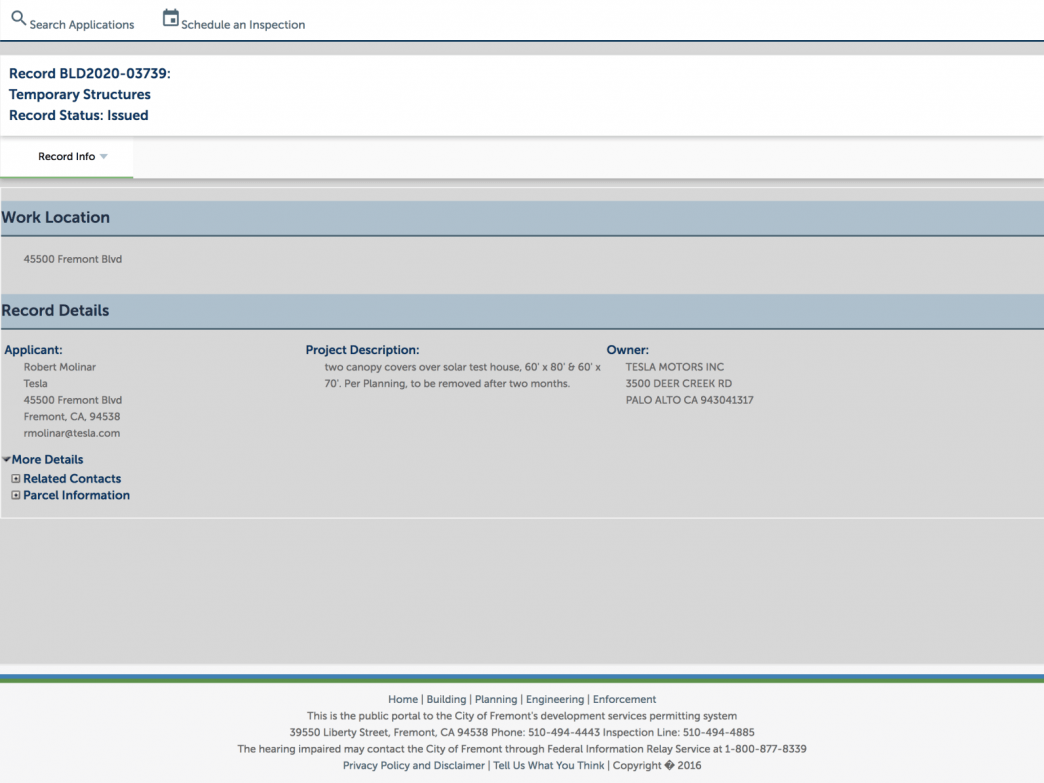Click owner name TESLA MOTORS INC

(674, 367)
